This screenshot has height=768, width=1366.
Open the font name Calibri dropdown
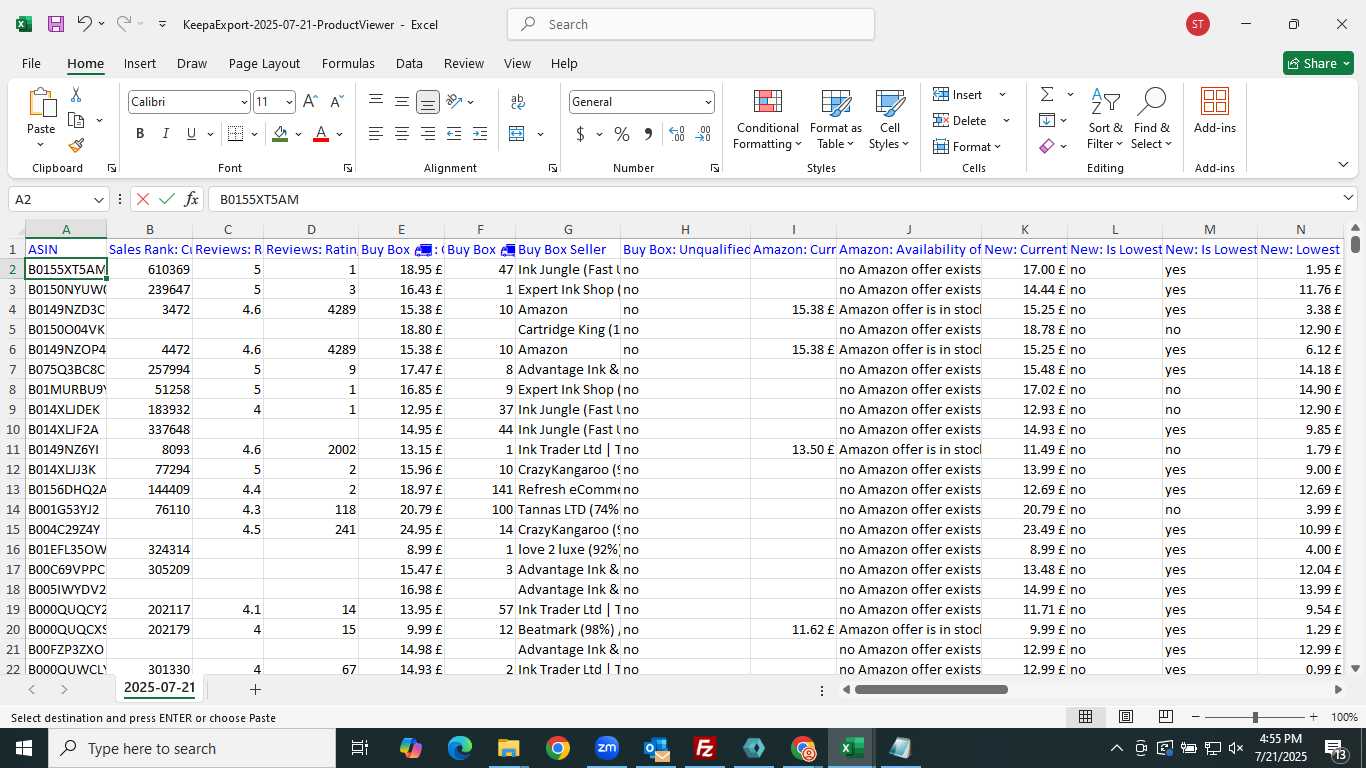point(244,102)
